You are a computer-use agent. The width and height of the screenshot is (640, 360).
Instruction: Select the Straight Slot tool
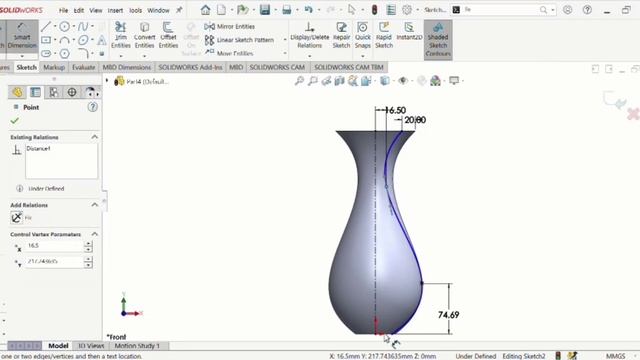(46, 53)
